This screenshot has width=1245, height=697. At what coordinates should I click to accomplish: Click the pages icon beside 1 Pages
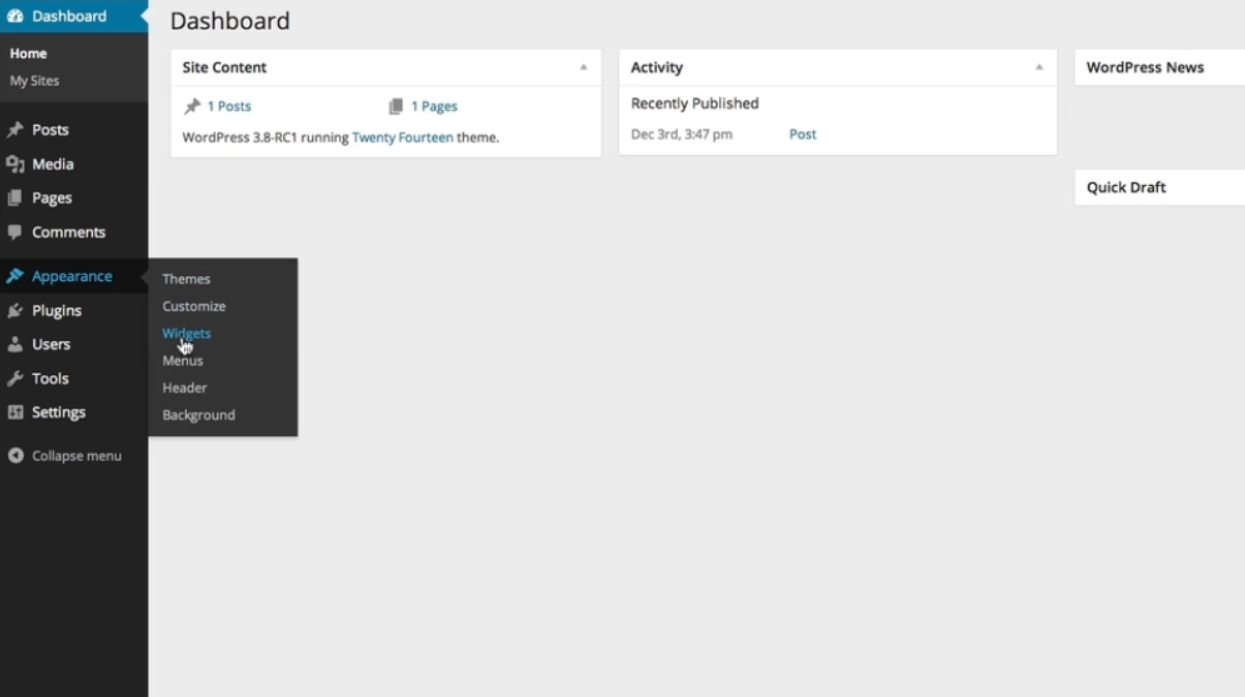[x=396, y=106]
